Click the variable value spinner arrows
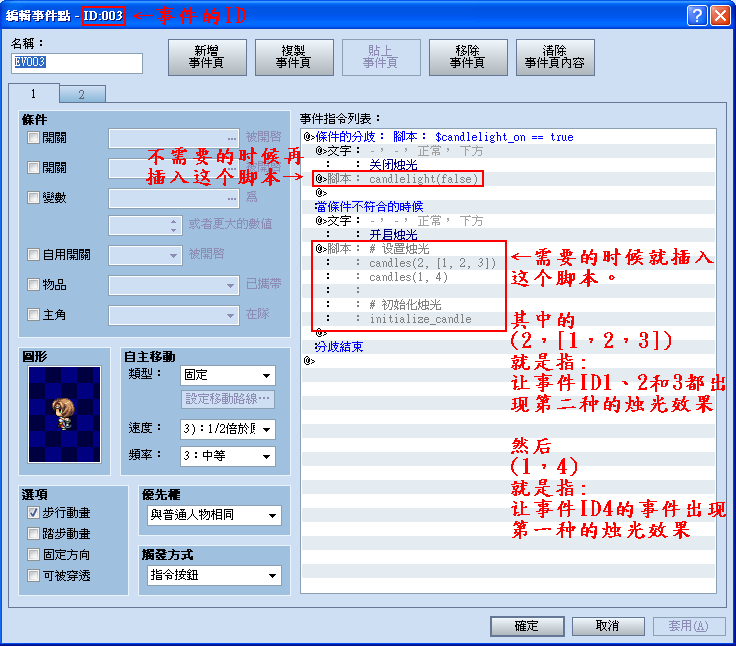This screenshot has height=646, width=736. [174, 225]
